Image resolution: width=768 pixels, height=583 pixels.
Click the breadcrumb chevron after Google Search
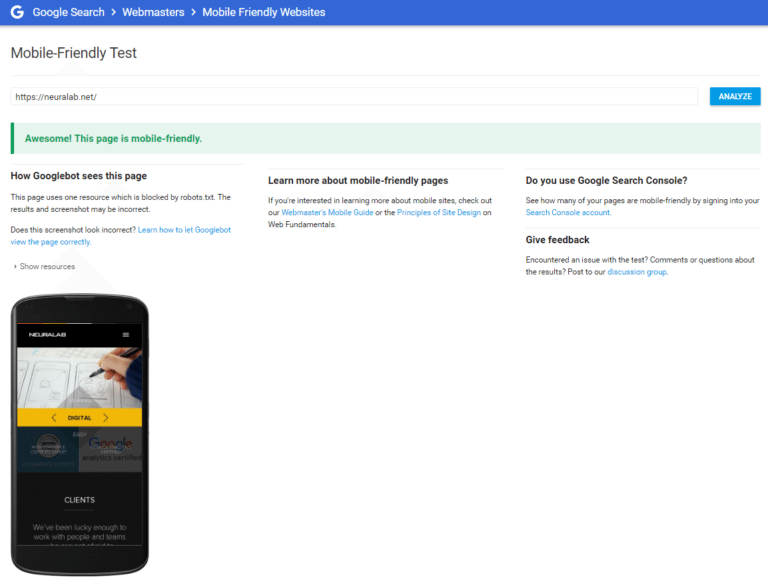[x=114, y=12]
